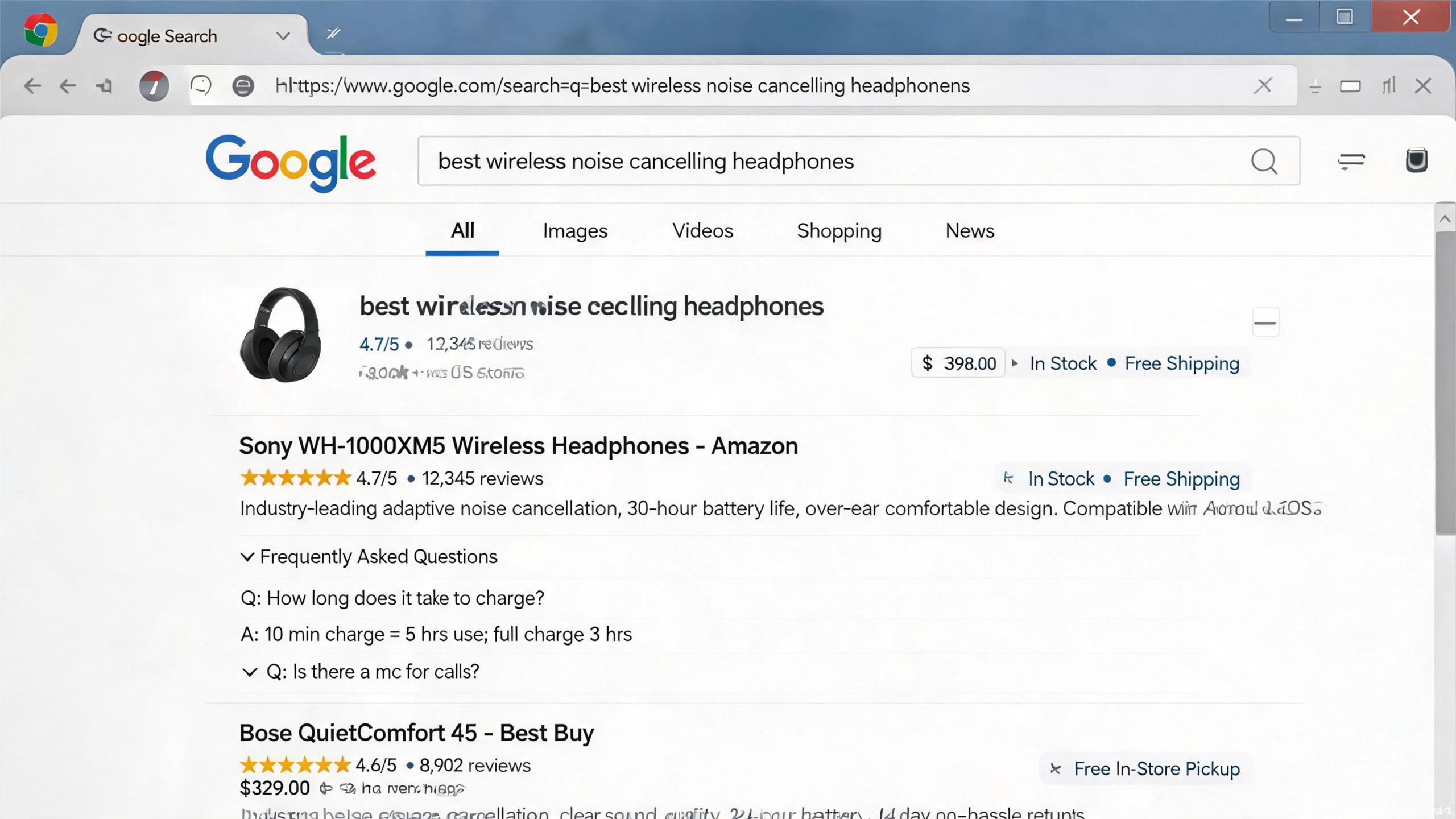The image size is (1456, 819).
Task: Click the toolbar icon right of both back arrows
Action: point(104,86)
